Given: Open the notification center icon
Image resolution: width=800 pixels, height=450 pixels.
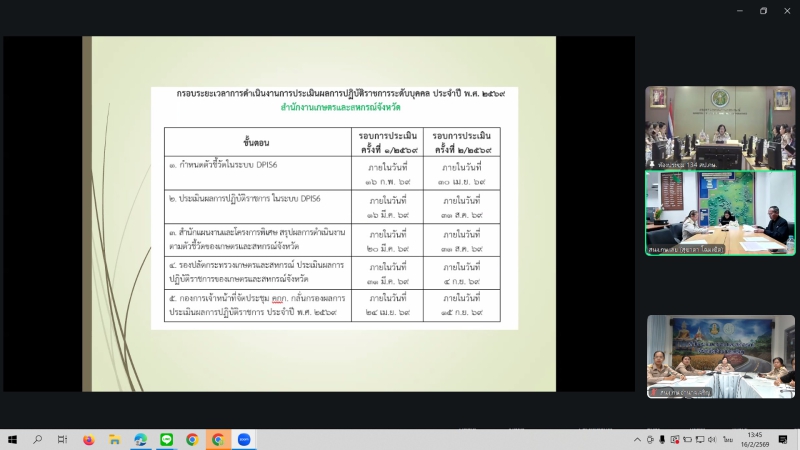Looking at the screenshot, I should tap(785, 439).
